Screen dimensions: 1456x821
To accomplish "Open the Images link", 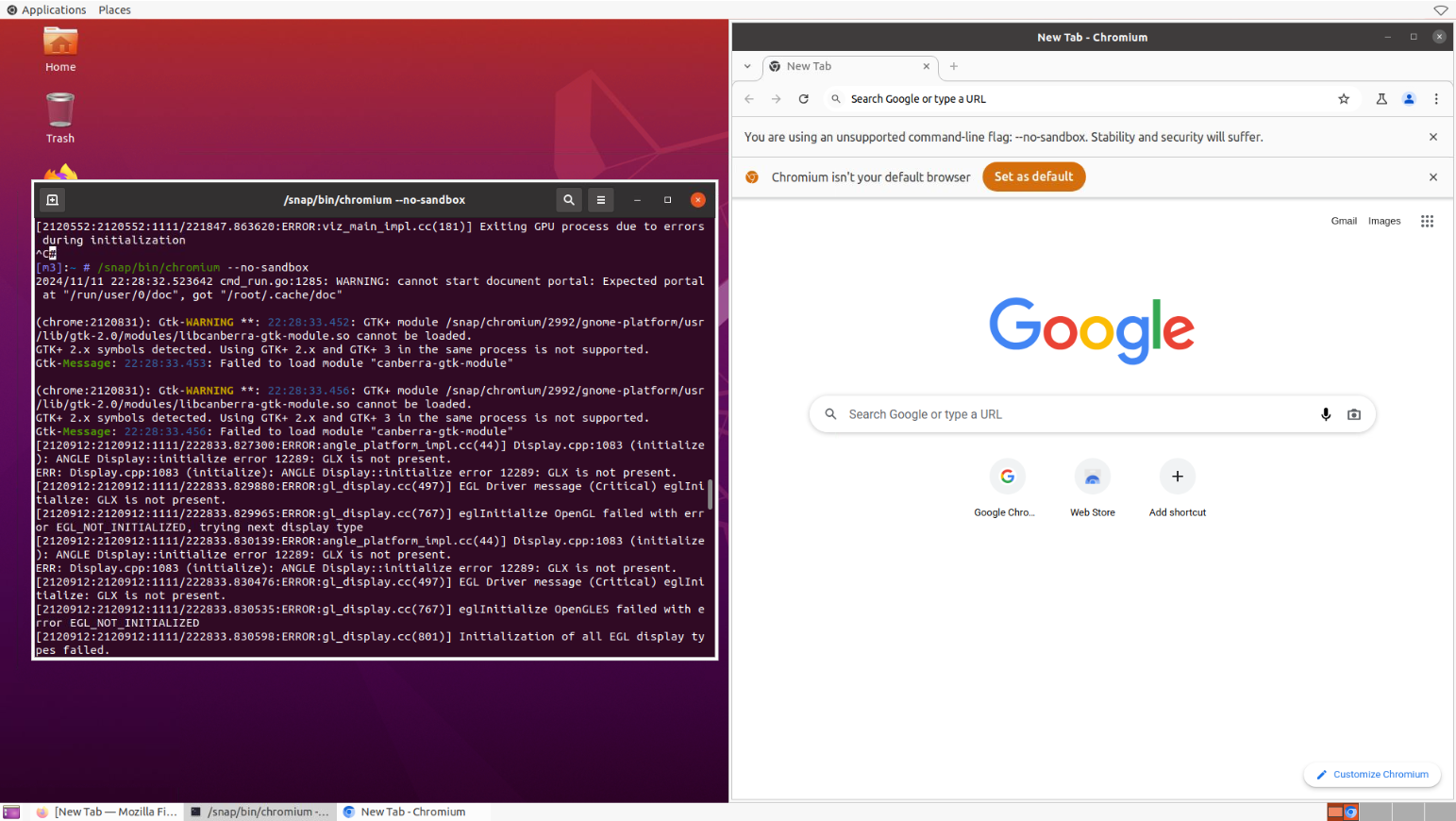I will click(x=1384, y=221).
